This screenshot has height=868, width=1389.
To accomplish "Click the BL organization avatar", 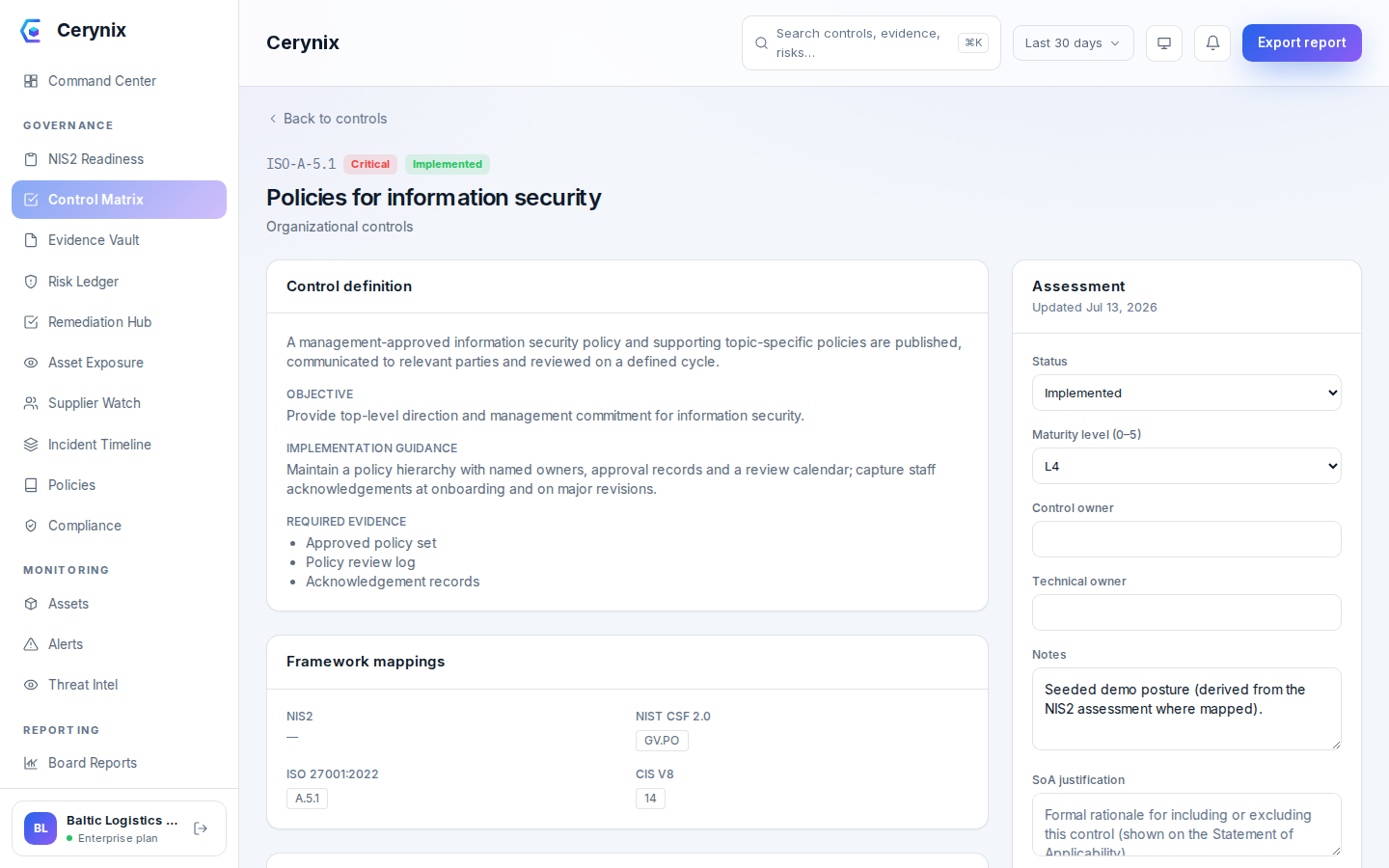I will coord(41,828).
